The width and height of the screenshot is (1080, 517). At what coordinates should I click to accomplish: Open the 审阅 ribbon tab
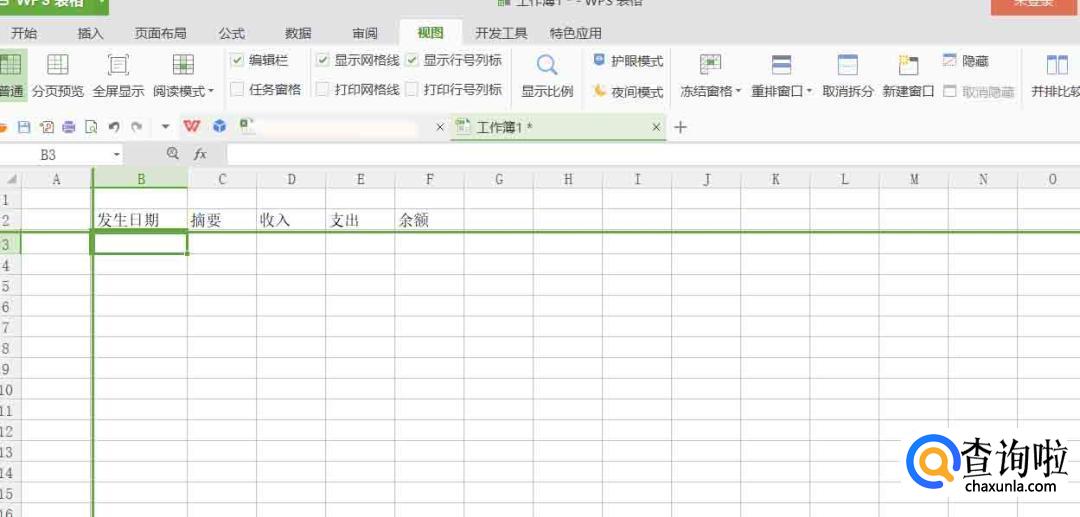(x=365, y=33)
